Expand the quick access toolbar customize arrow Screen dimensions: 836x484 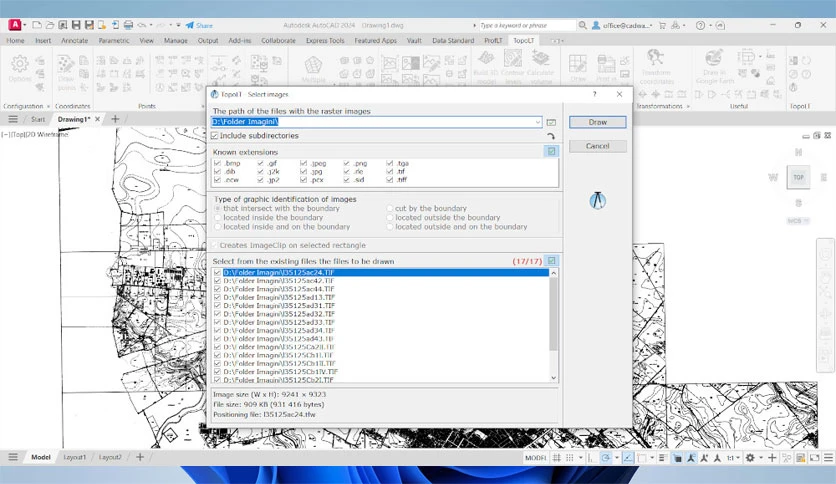pyautogui.click(x=178, y=25)
